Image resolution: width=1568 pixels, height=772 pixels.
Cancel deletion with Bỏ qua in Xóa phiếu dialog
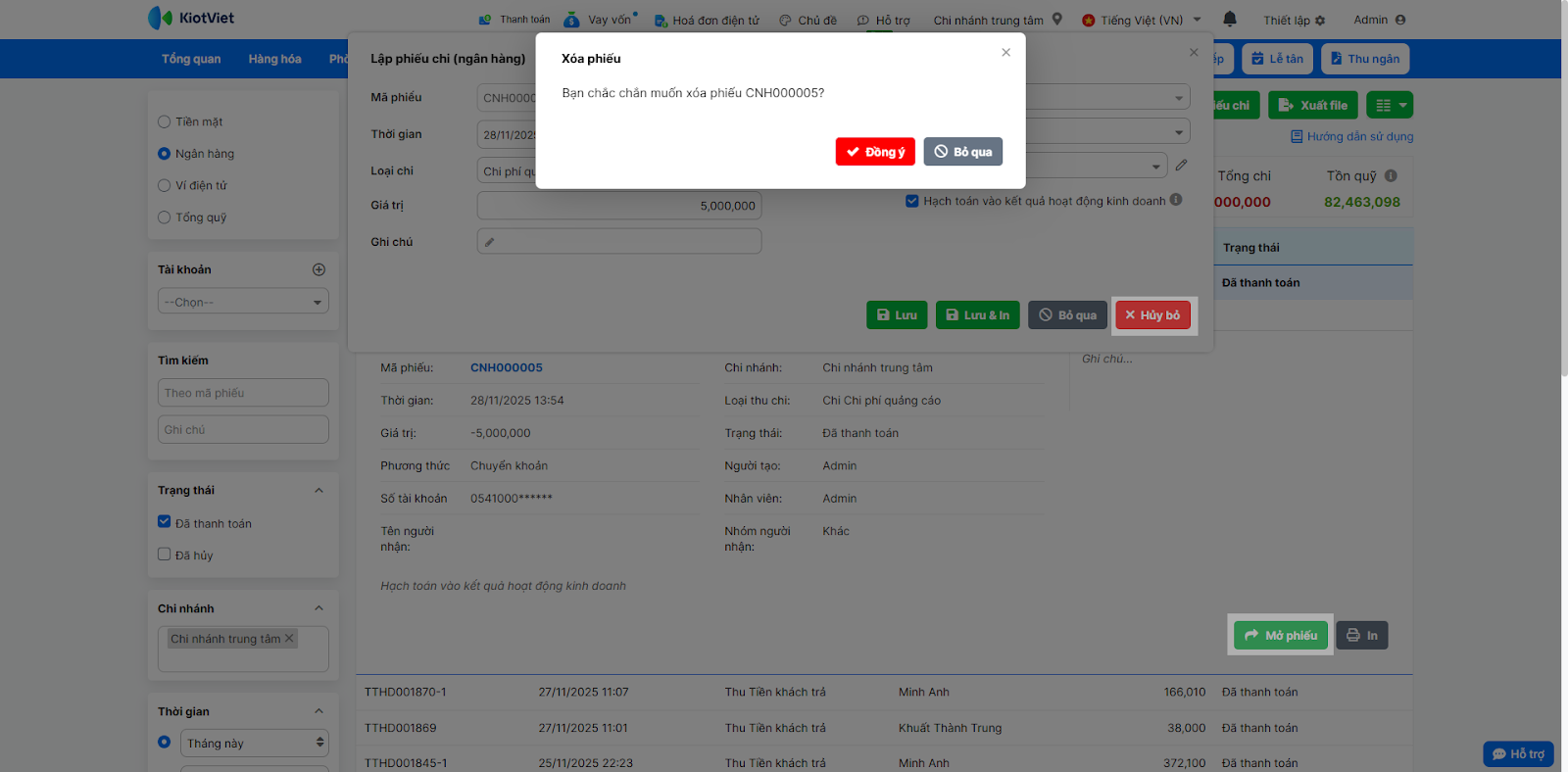962,152
